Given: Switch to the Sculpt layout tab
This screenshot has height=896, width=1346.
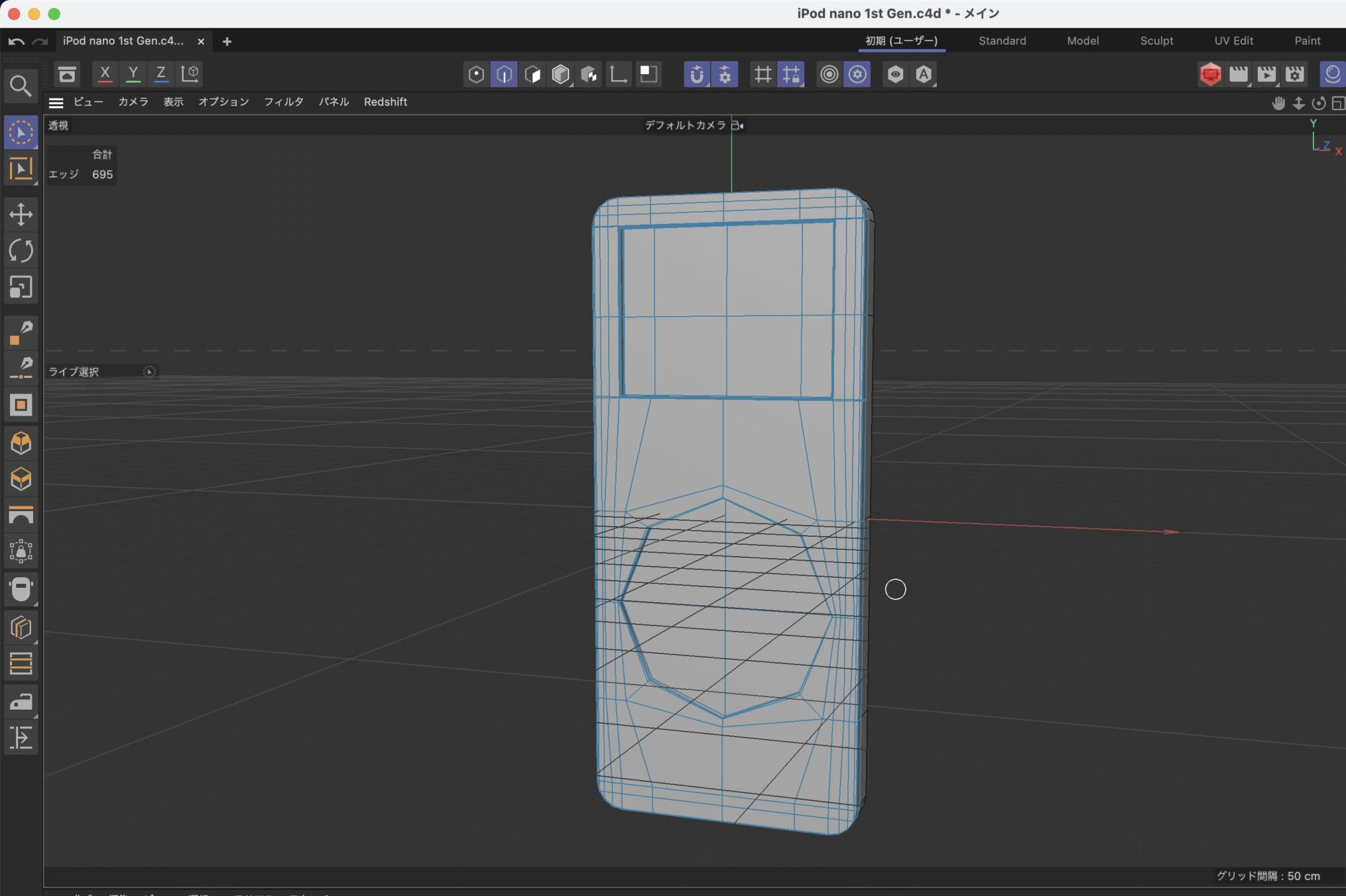Looking at the screenshot, I should tap(1156, 41).
